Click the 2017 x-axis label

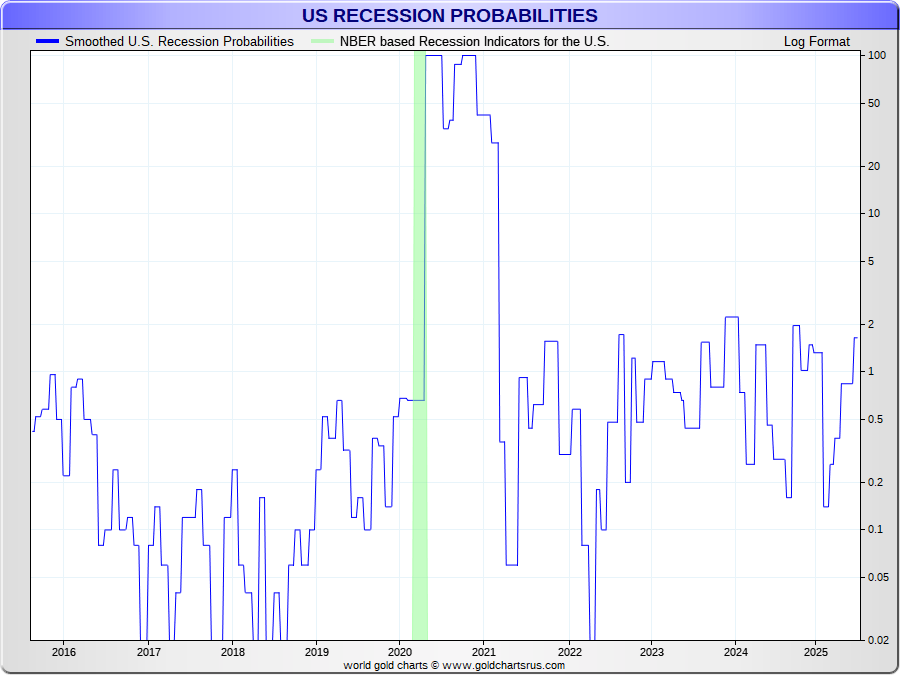(x=148, y=652)
